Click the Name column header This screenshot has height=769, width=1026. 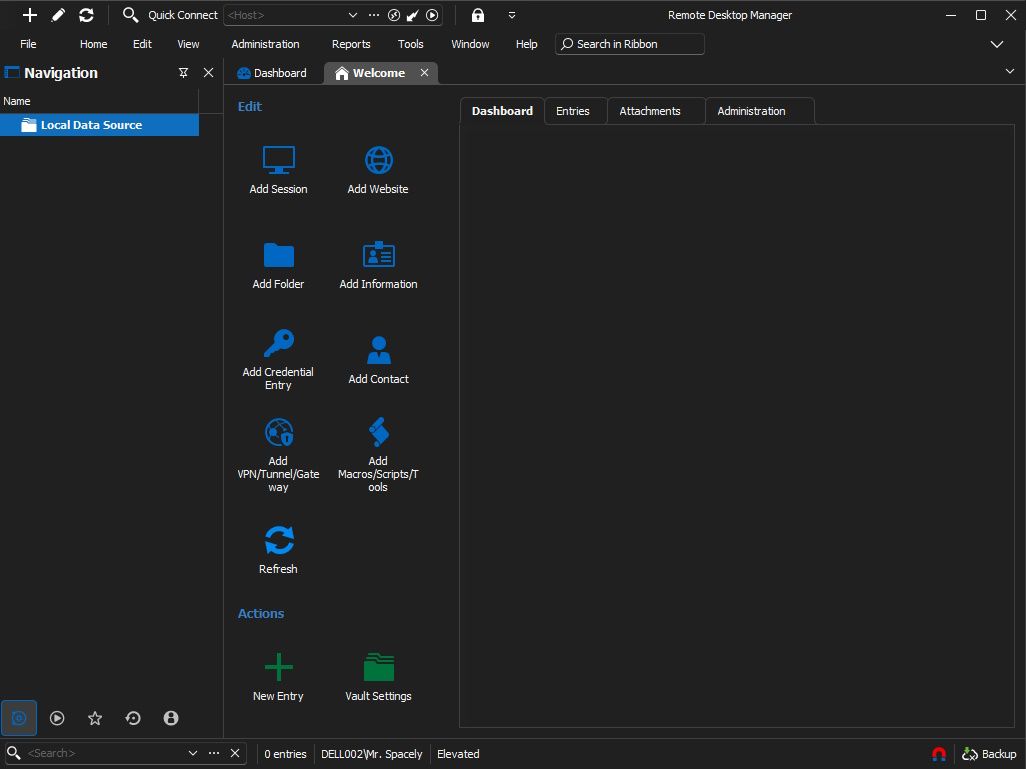(99, 101)
